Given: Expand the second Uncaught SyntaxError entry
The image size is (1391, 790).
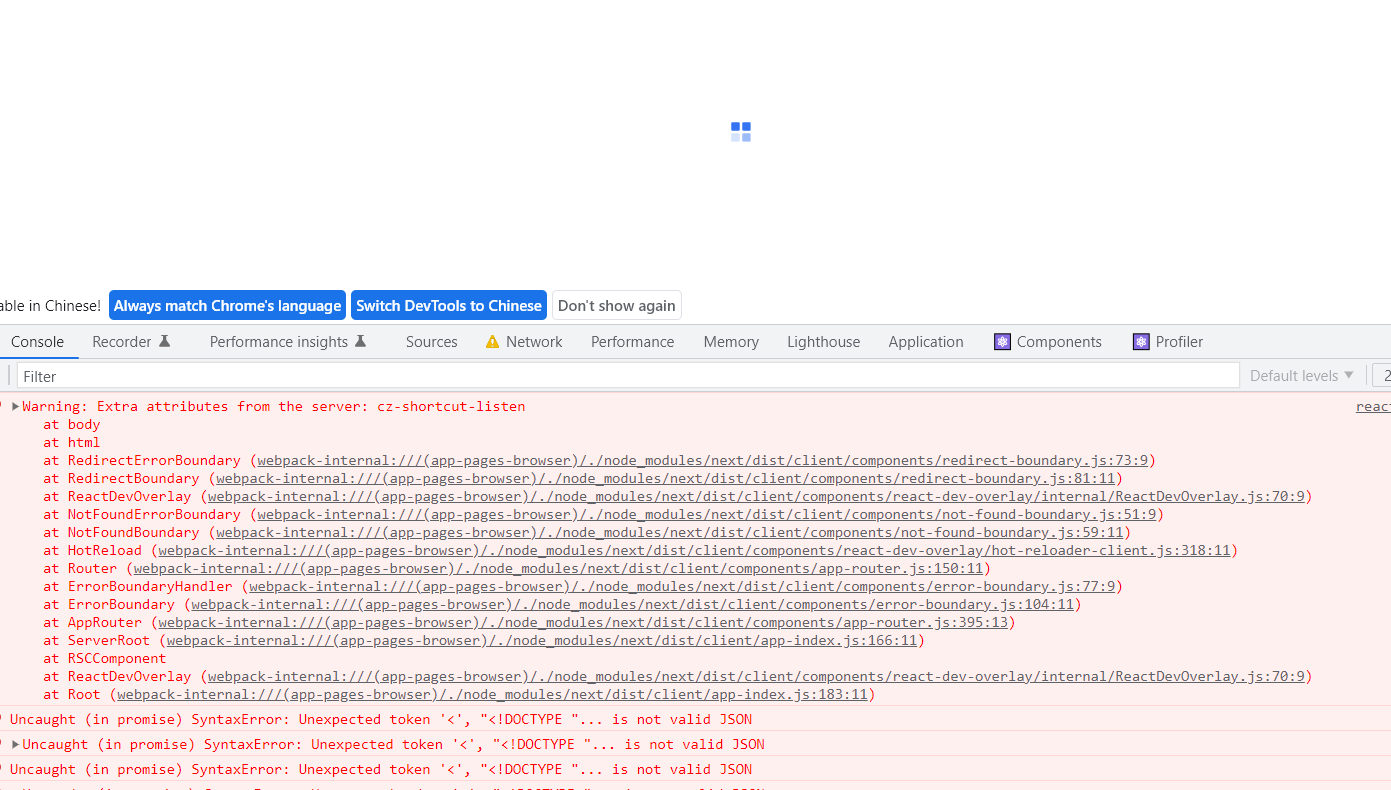Looking at the screenshot, I should coord(16,744).
